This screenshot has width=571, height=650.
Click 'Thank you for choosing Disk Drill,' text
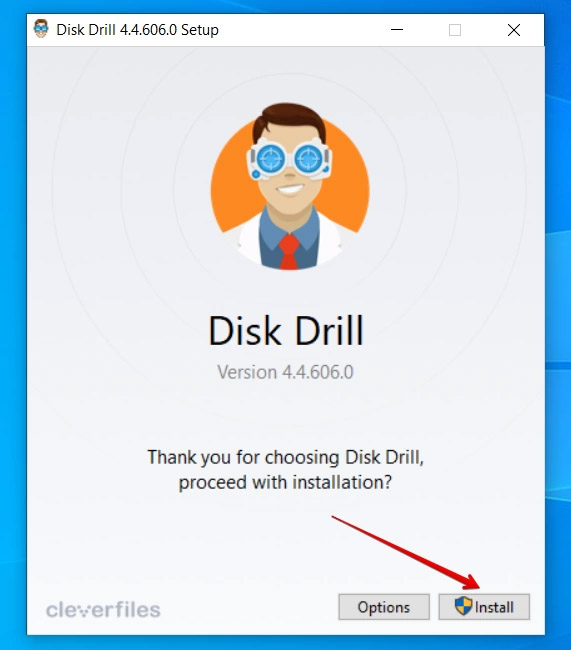(x=285, y=457)
